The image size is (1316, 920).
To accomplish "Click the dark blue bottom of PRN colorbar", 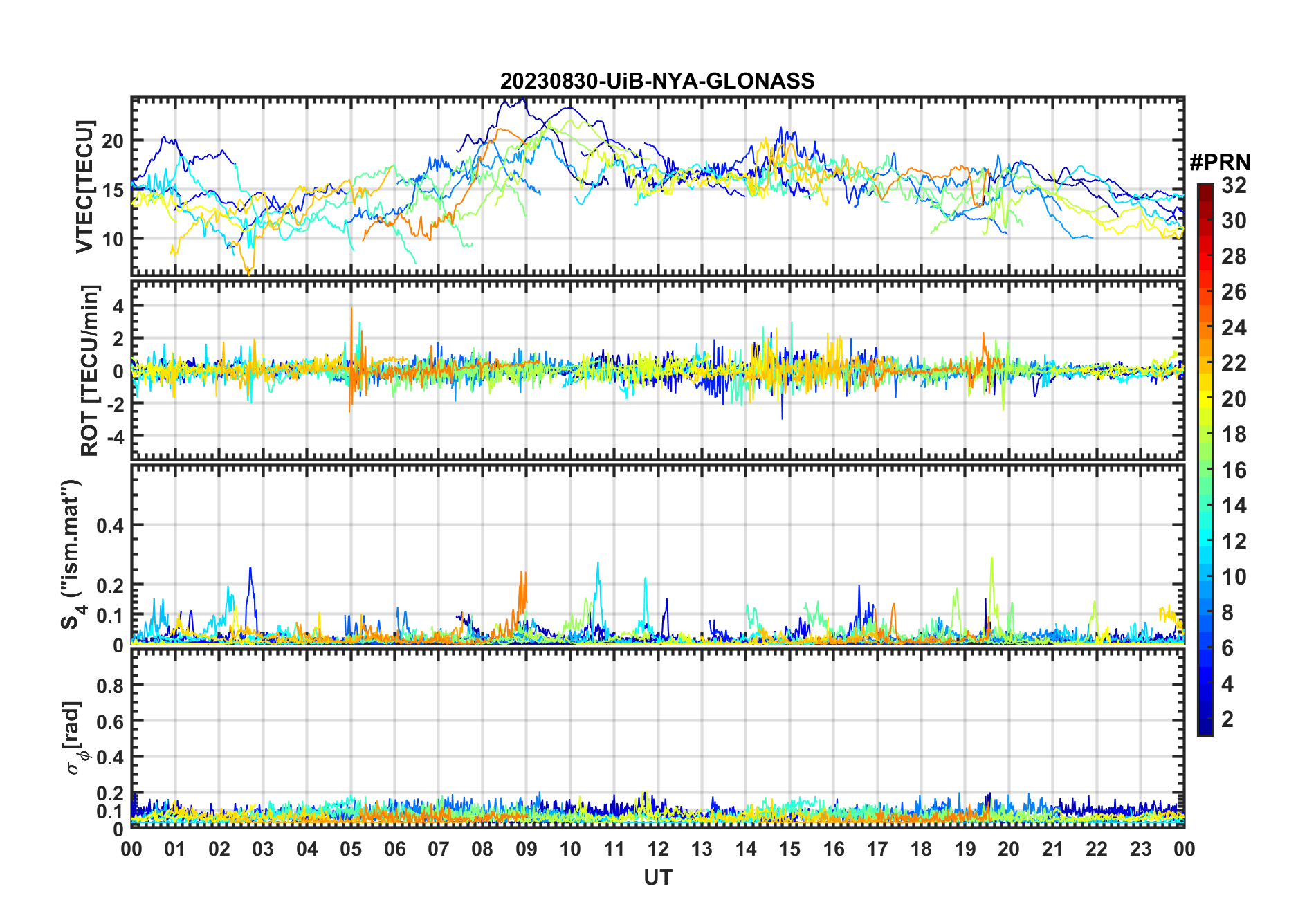I will 1205,726.
